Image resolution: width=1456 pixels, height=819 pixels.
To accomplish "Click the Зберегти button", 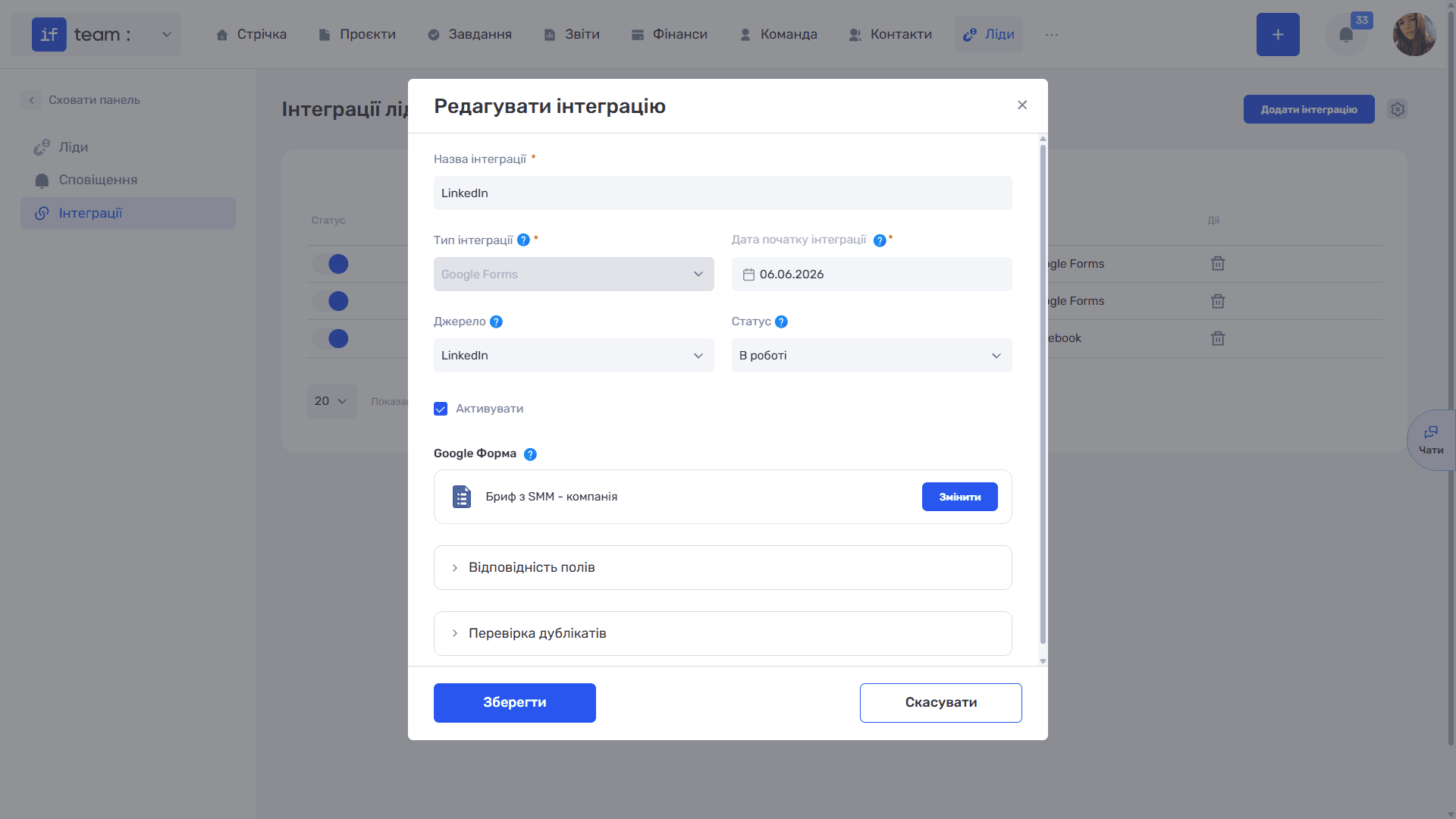I will [x=515, y=703].
